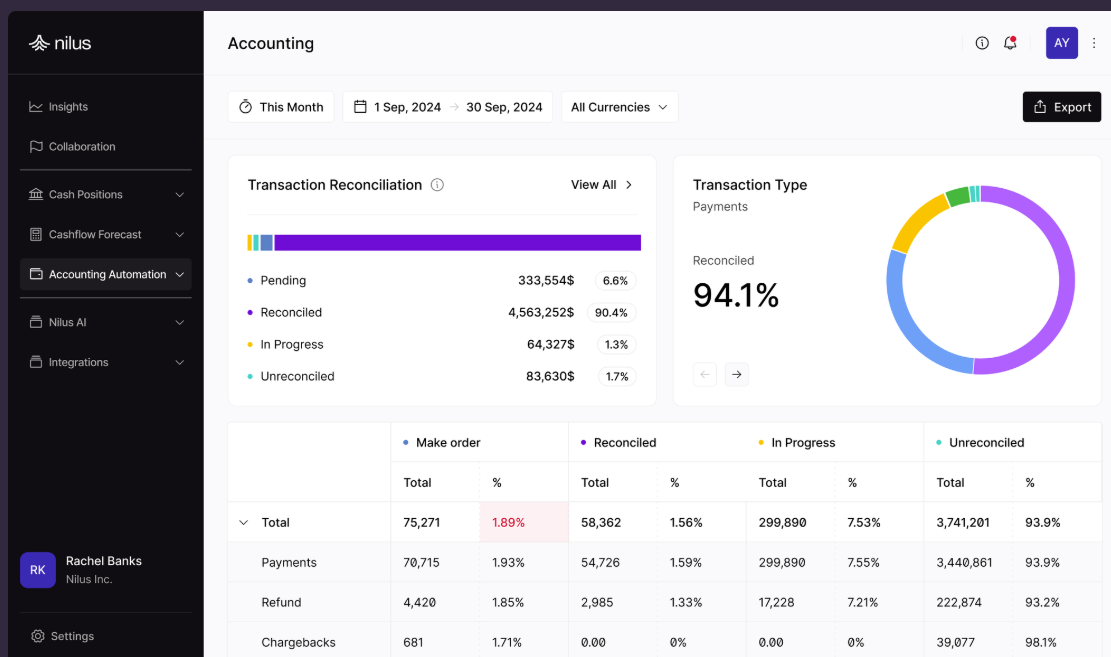Click the upload icon on Export button
This screenshot has width=1111, height=657.
coord(1040,107)
